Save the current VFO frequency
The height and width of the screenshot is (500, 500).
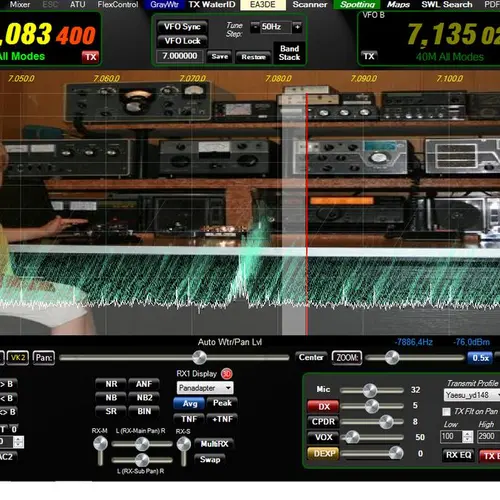pyautogui.click(x=220, y=57)
